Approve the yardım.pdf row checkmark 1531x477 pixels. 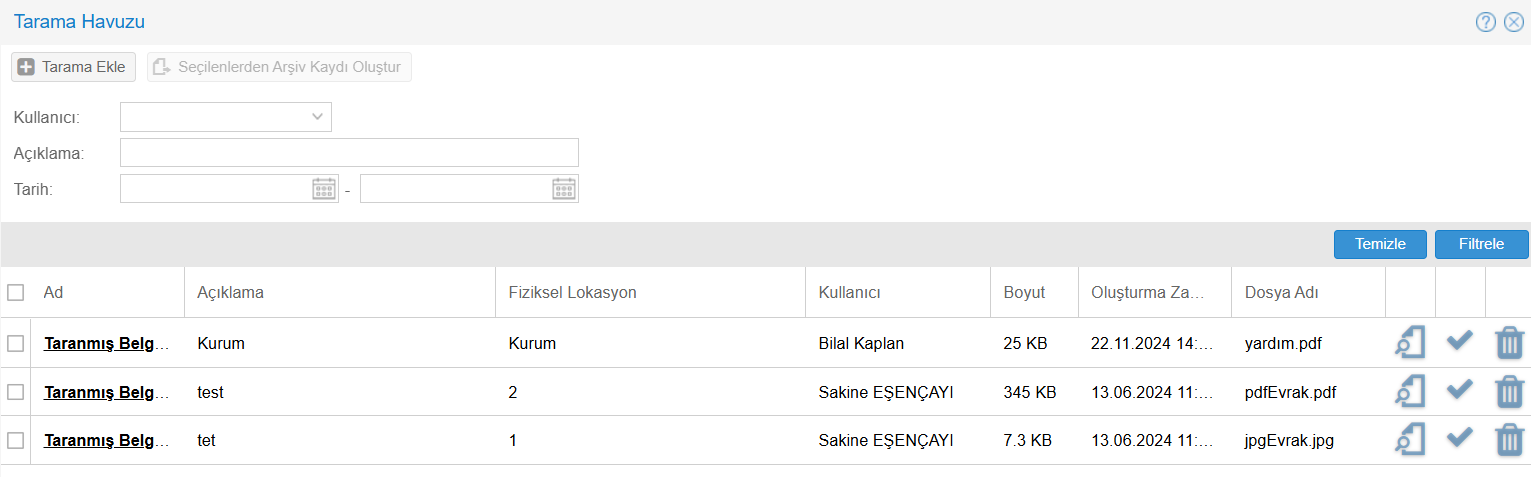coord(1460,342)
